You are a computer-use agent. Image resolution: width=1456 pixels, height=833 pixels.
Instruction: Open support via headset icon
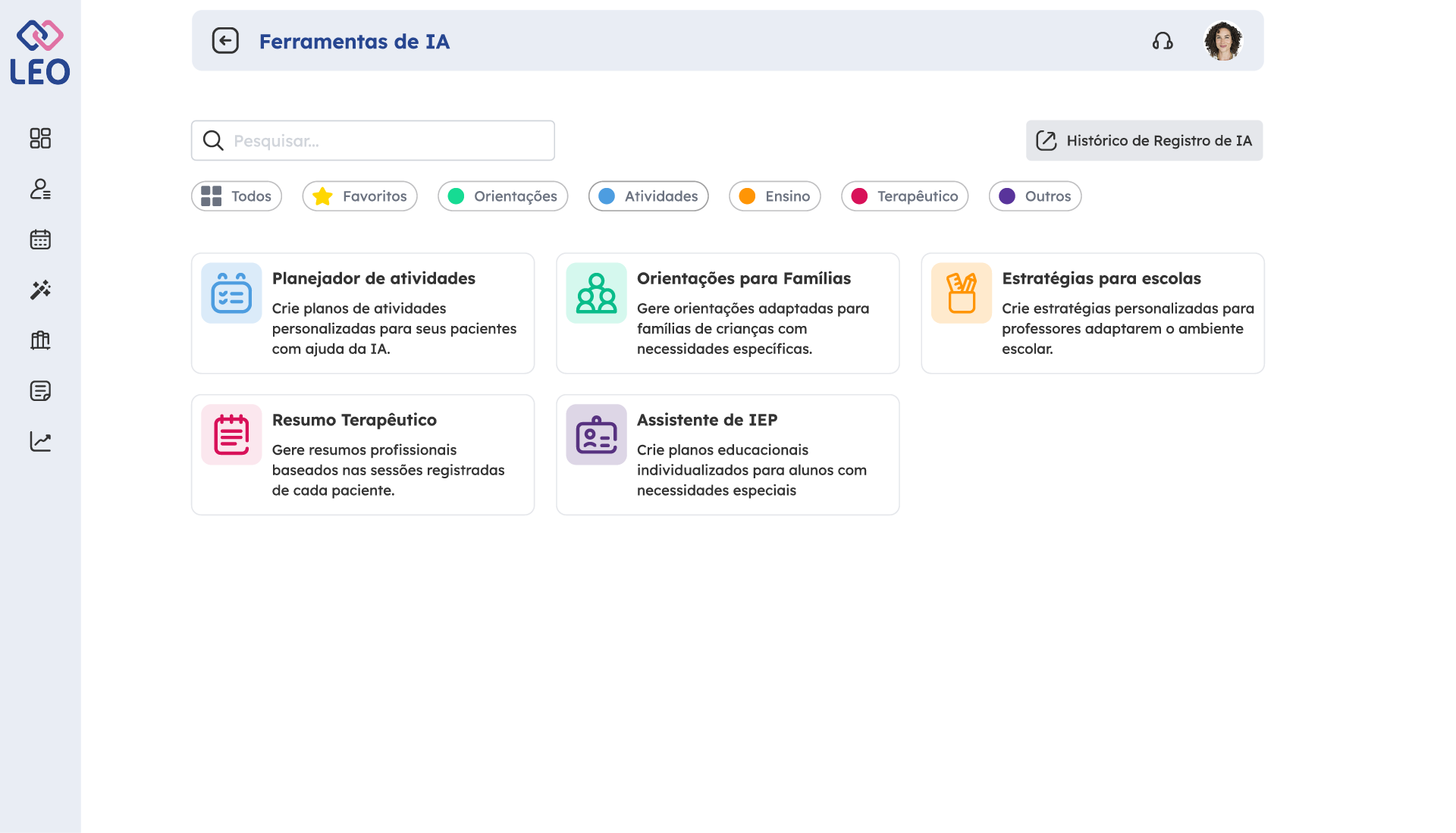point(1163,41)
